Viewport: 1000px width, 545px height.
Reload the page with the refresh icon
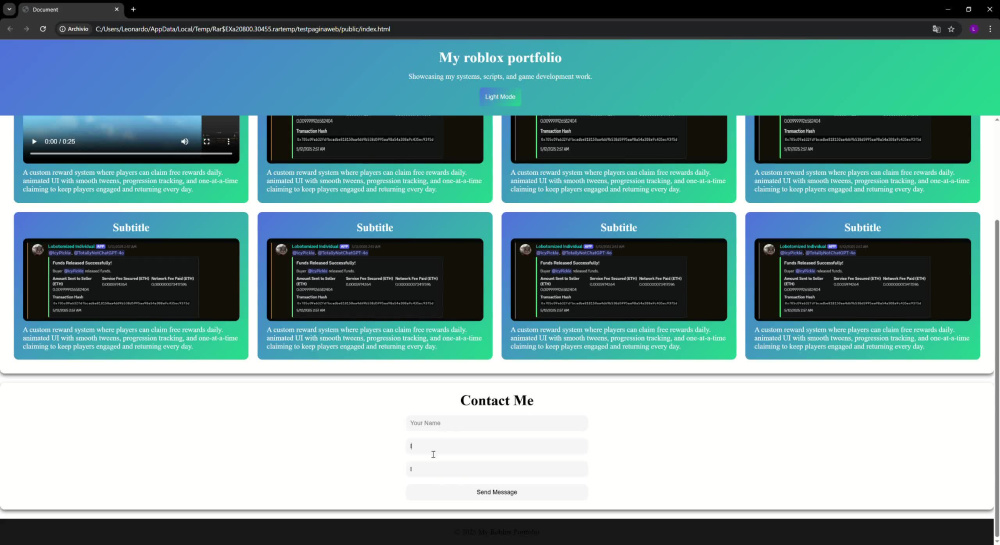[43, 29]
